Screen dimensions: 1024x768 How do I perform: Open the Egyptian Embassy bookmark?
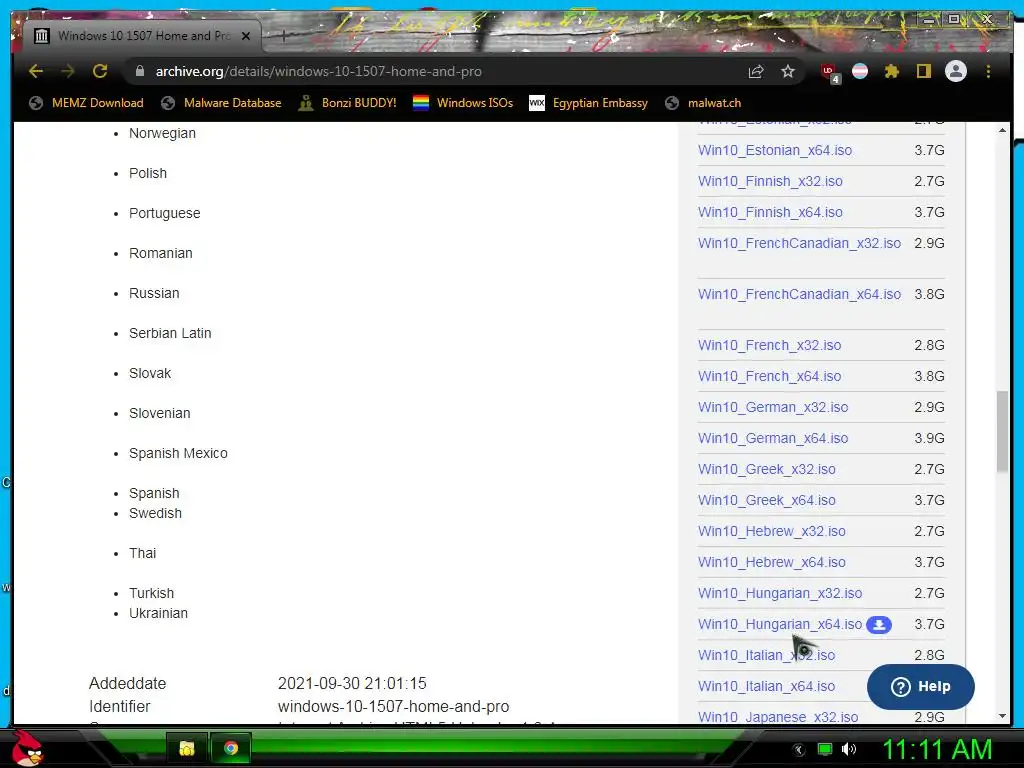tap(588, 103)
